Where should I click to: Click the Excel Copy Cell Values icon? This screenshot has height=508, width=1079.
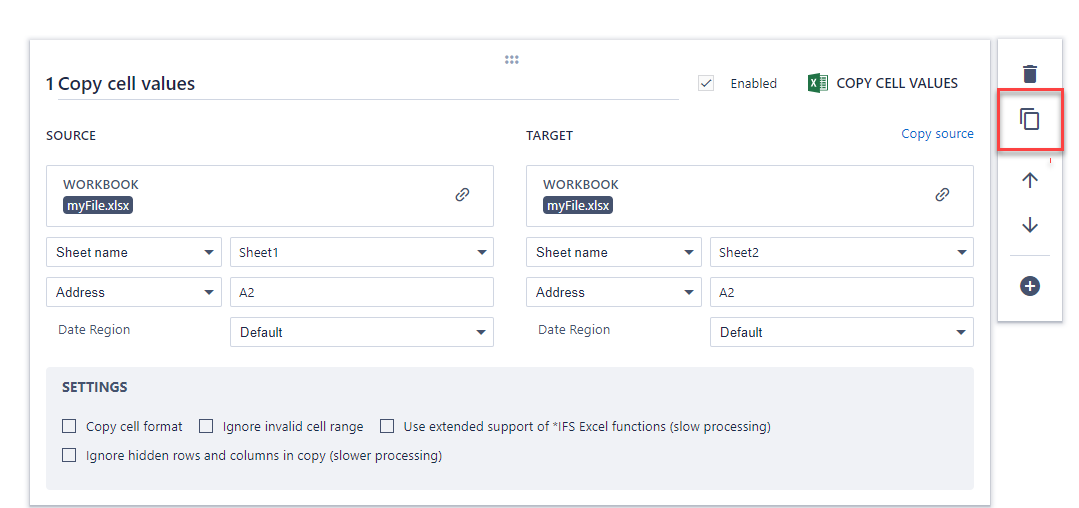point(817,83)
